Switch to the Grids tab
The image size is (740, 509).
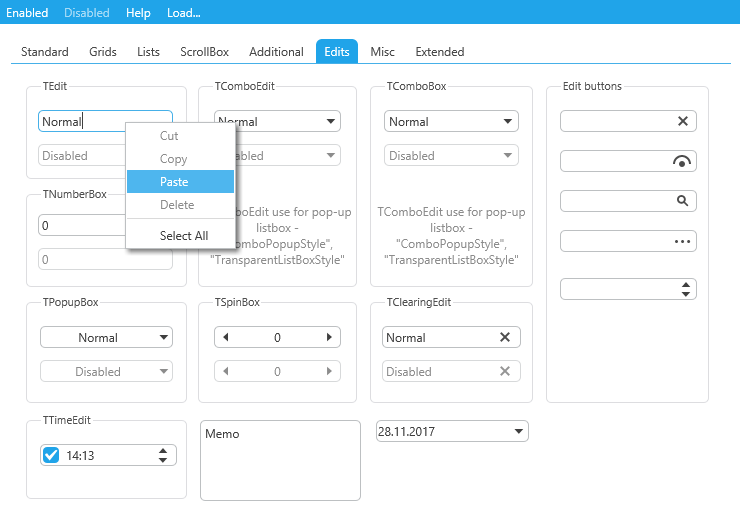coord(103,51)
